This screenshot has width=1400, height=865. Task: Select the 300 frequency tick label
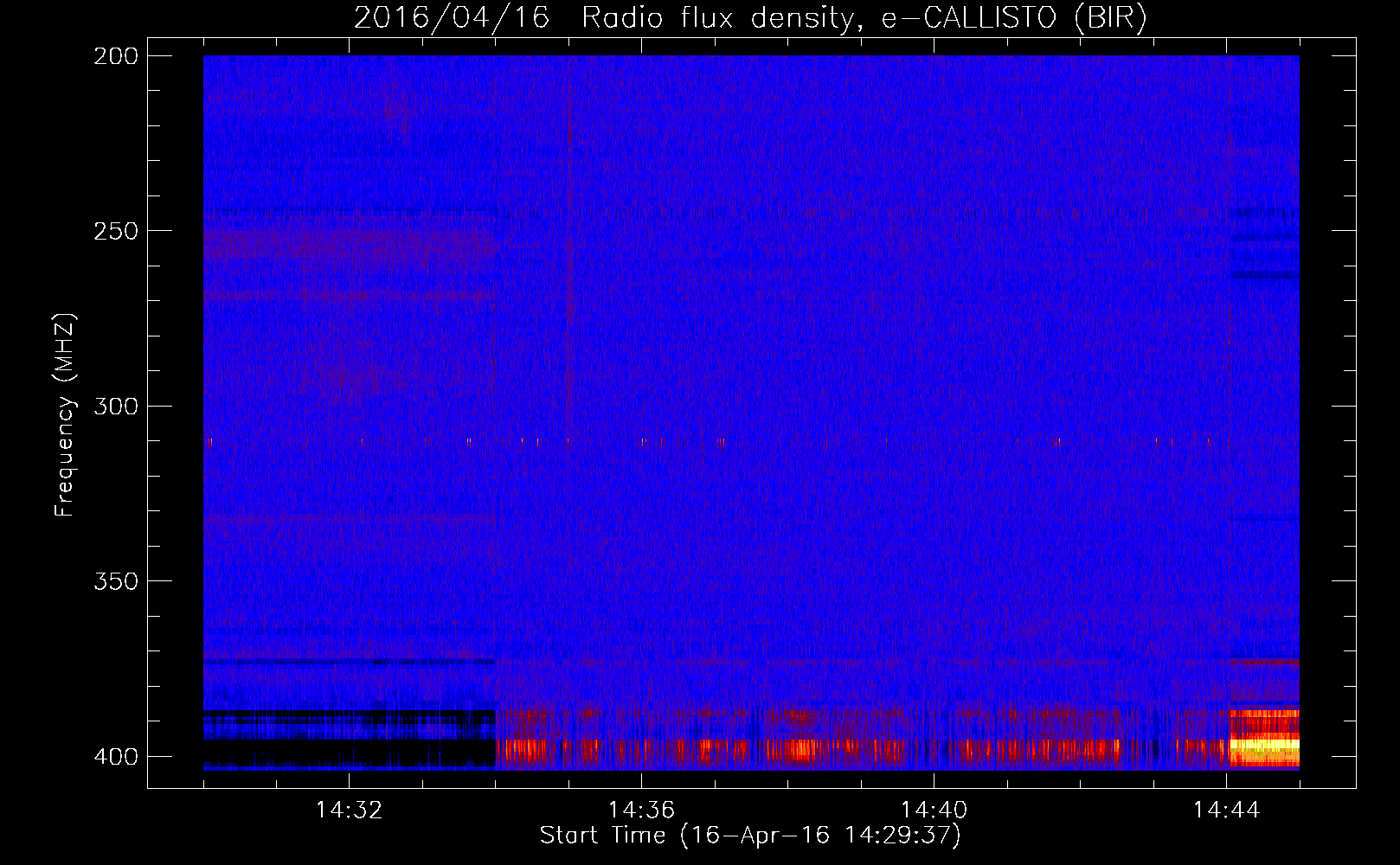116,407
